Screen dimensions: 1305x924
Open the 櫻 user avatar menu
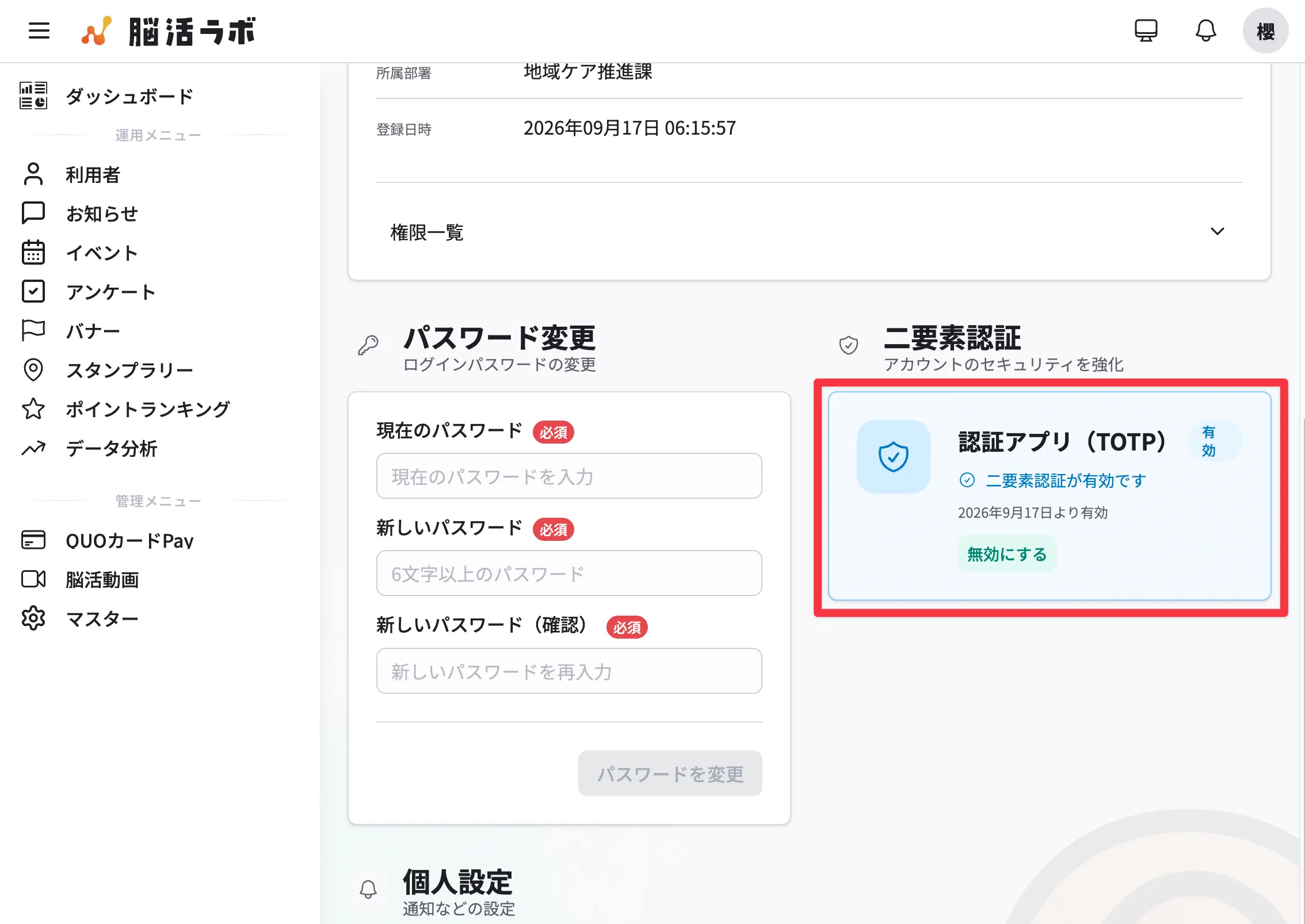point(1265,31)
